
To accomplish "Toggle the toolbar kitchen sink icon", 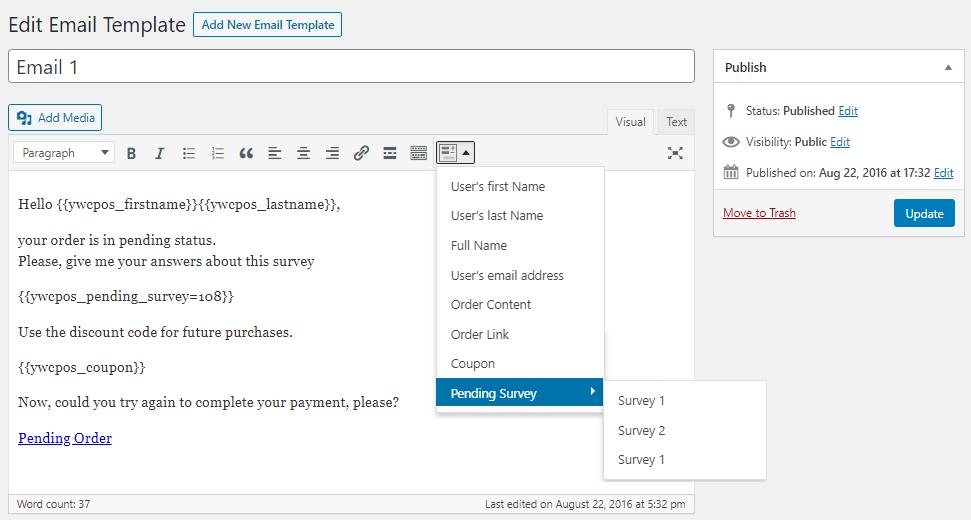I will (x=419, y=153).
